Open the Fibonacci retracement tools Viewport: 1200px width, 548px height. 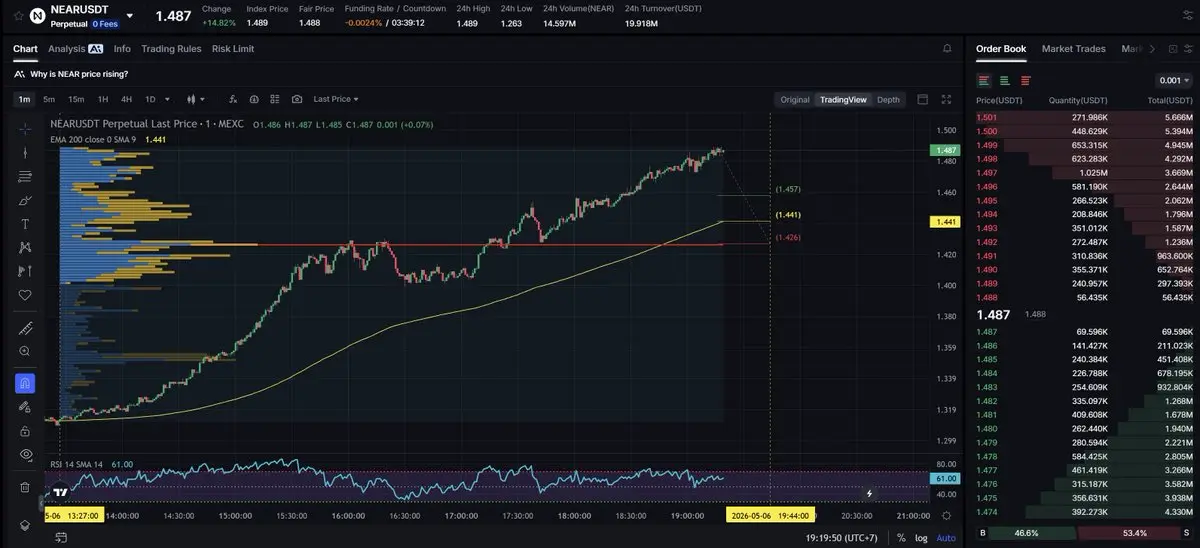click(25, 177)
